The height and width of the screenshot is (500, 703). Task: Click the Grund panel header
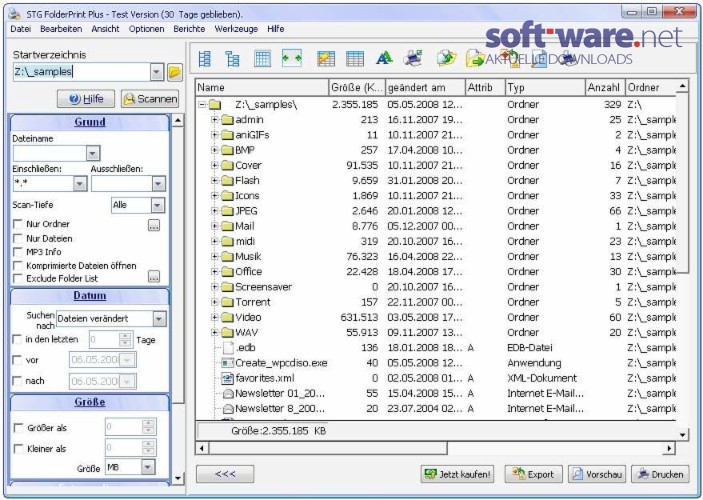click(x=90, y=122)
